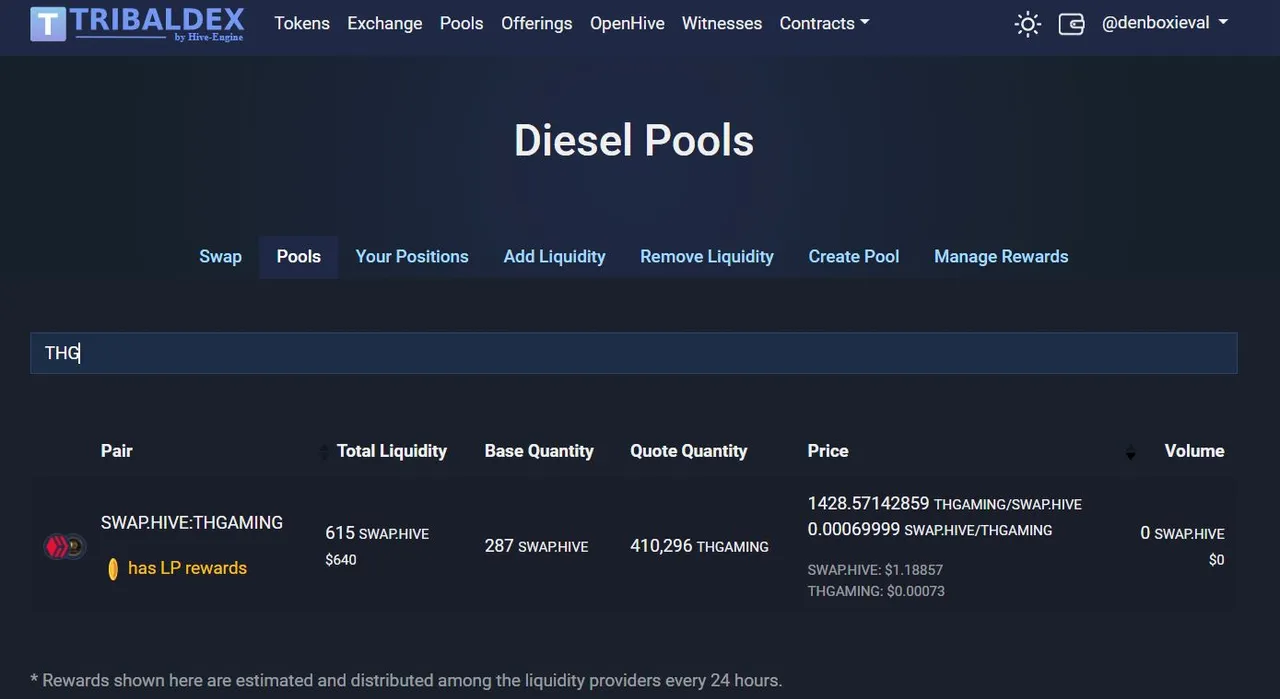
Task: Switch to the Swap tab
Action: [x=220, y=257]
